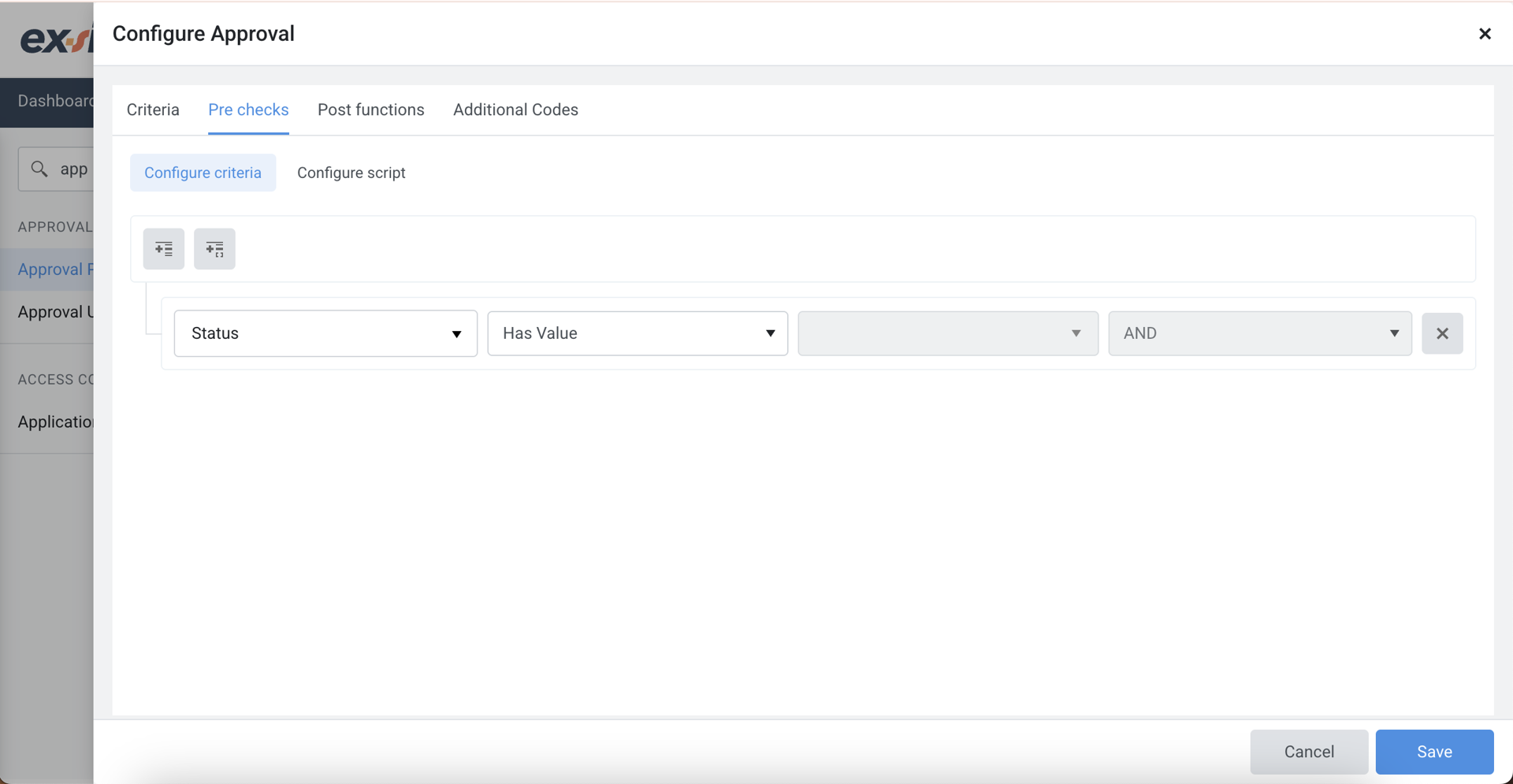Click the ex-logo in the top left
The width and height of the screenshot is (1513, 784).
point(56,38)
